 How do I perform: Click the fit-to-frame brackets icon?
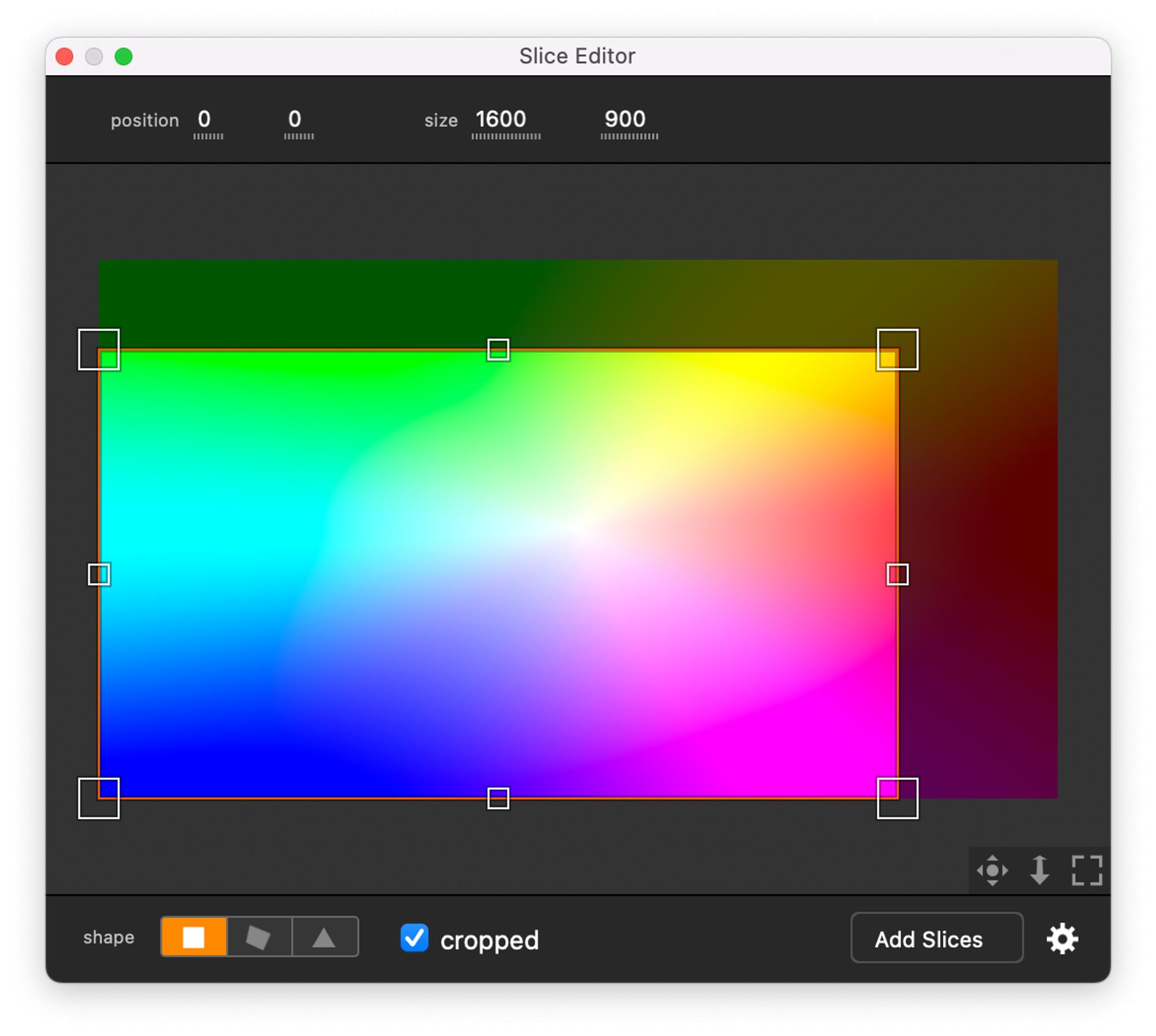1087,870
